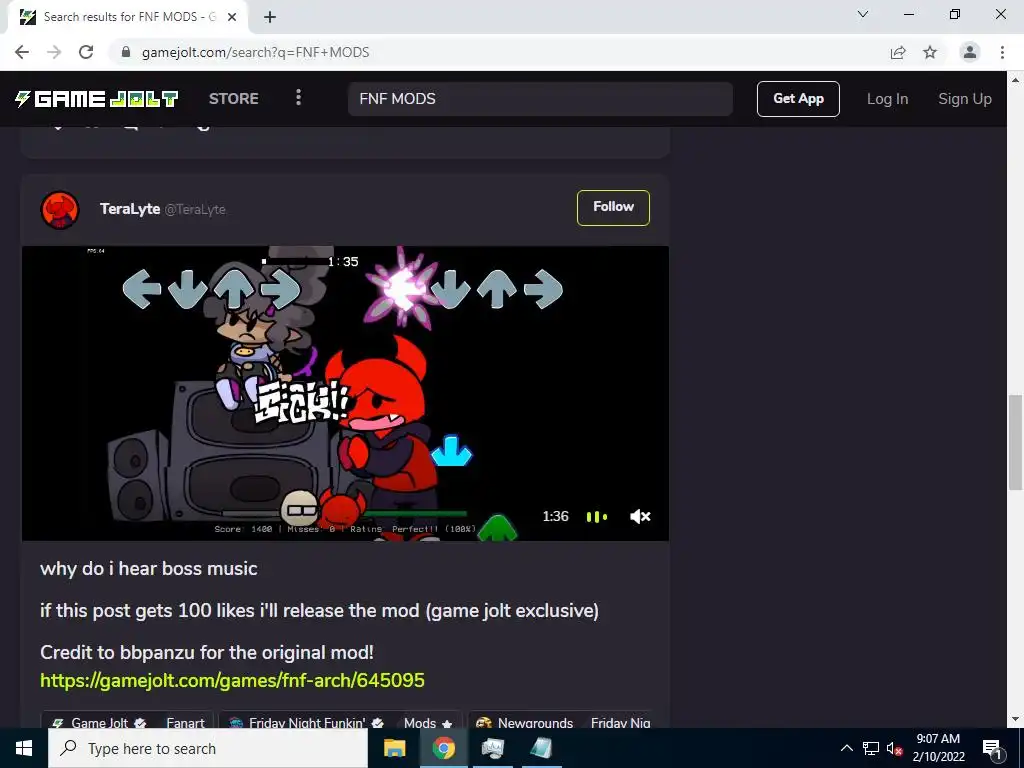
Task: Open a new browser tab
Action: (270, 17)
